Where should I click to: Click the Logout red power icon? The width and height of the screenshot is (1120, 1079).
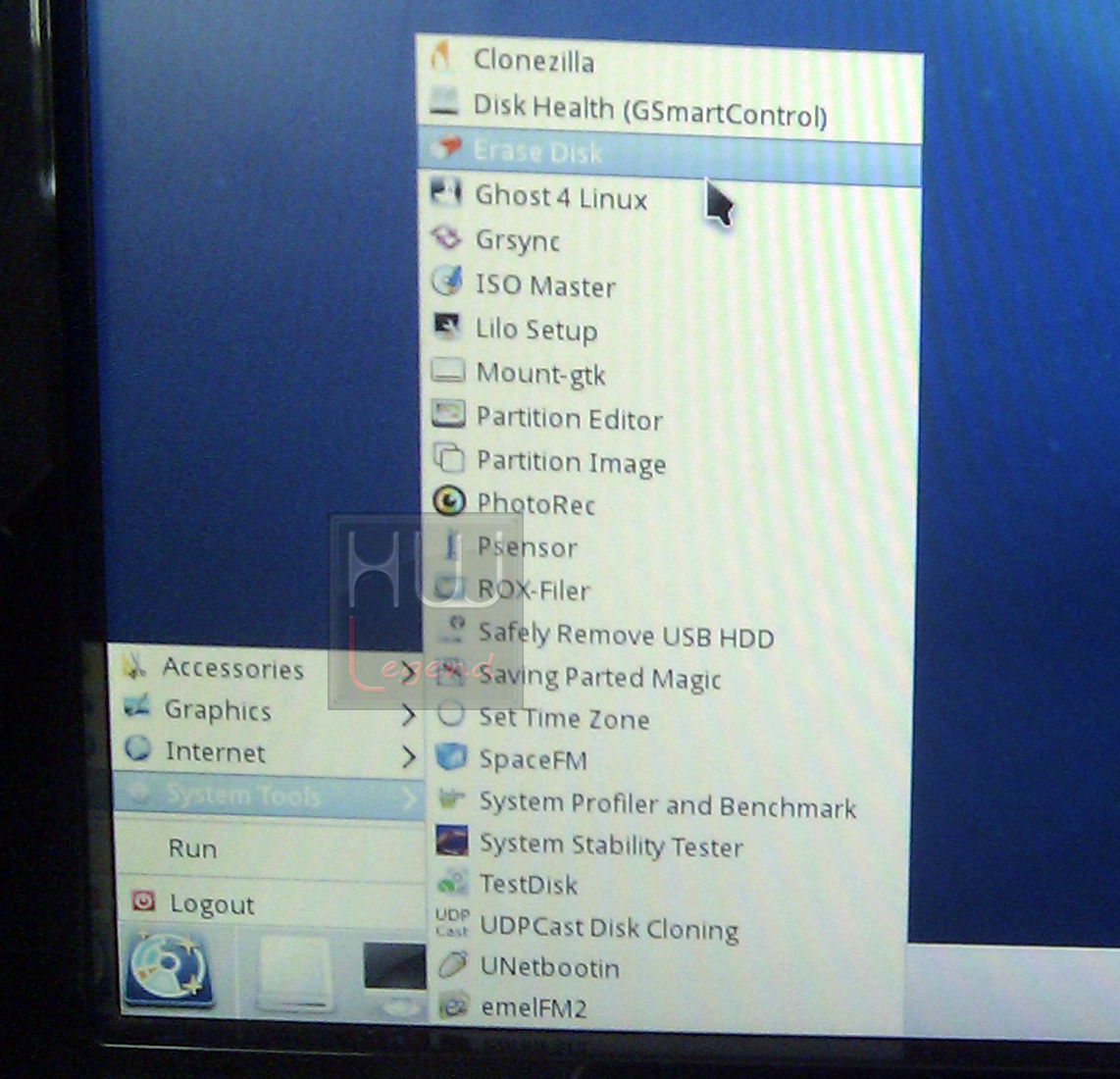[x=143, y=901]
